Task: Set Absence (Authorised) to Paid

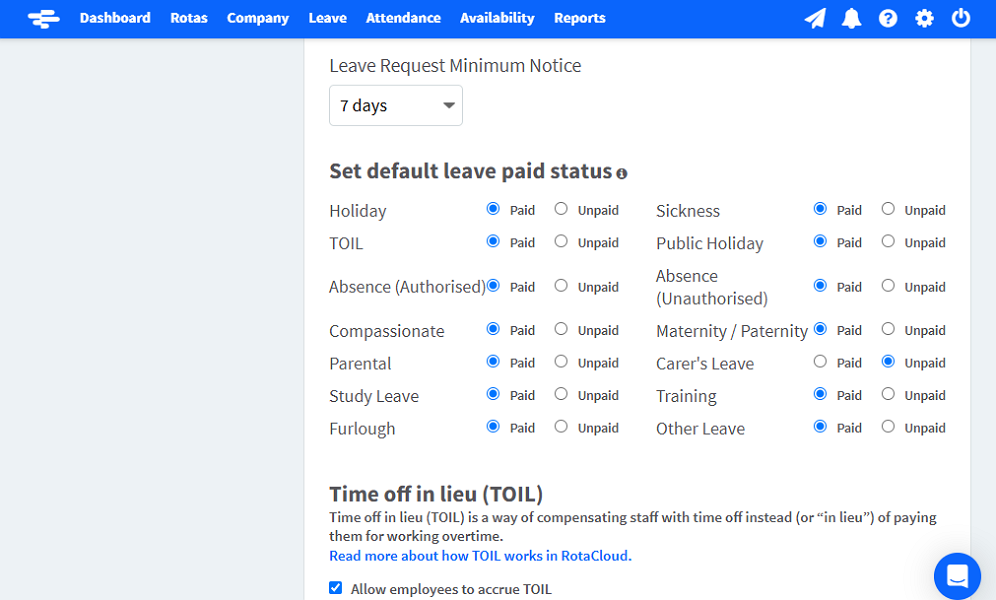Action: pos(493,286)
